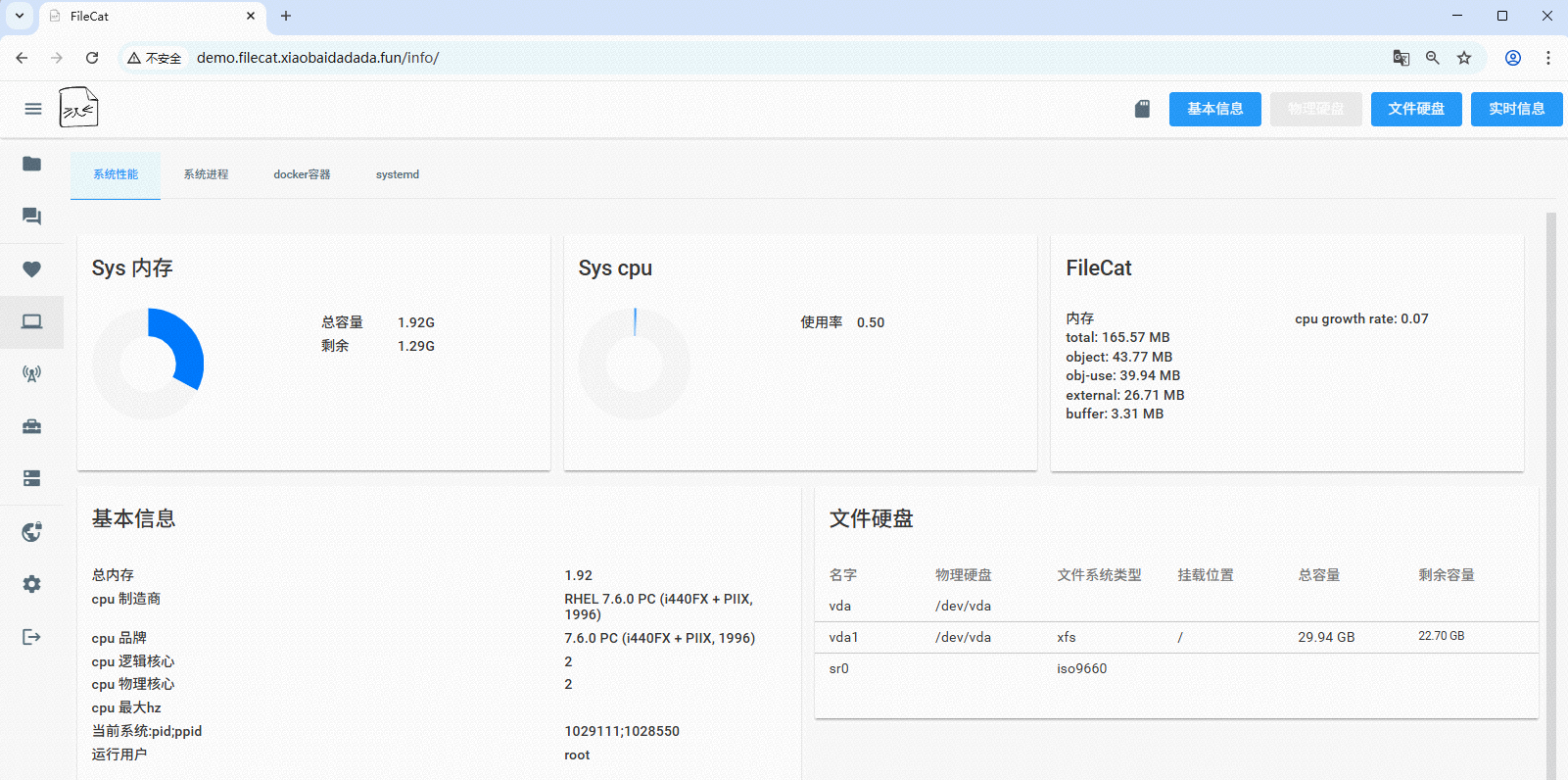
Task: Click the 文件系统类型 column header
Action: pos(1099,575)
